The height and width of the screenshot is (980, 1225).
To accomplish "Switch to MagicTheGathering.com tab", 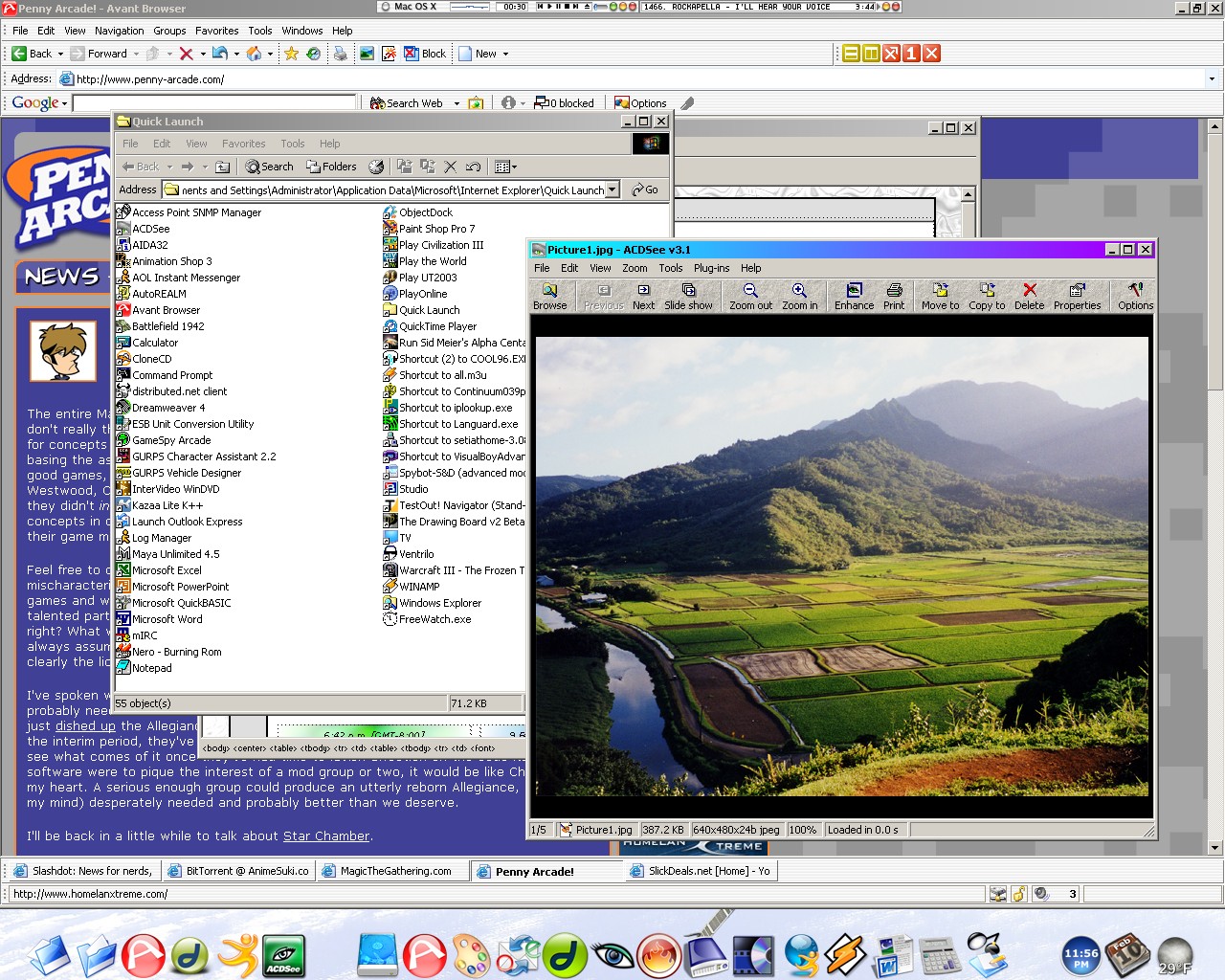I will tap(392, 871).
